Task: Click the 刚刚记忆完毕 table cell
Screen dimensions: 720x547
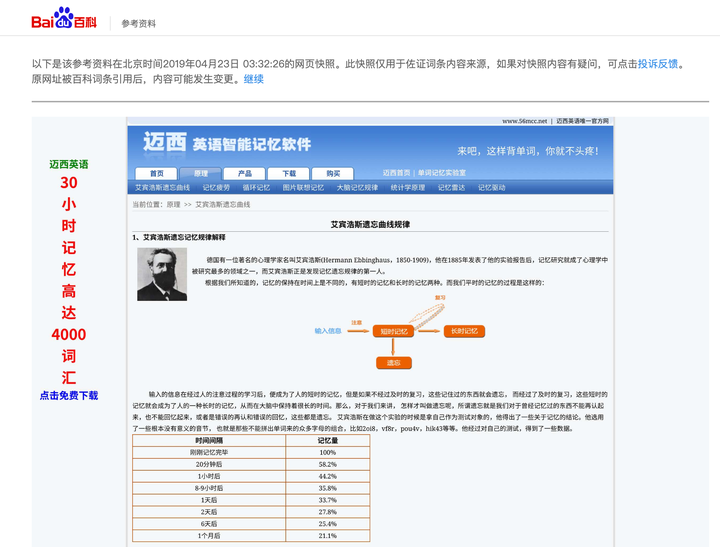Action: [x=209, y=452]
